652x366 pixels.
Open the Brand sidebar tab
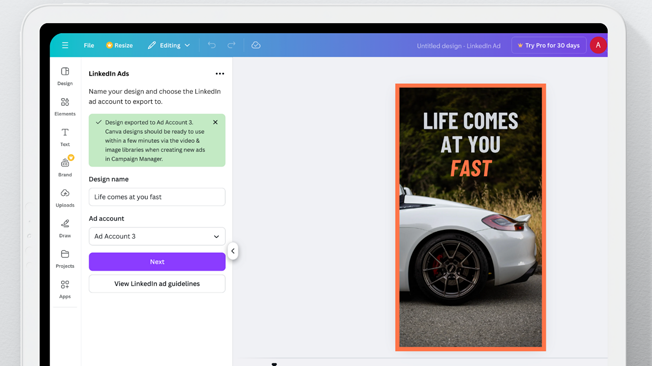(x=65, y=167)
